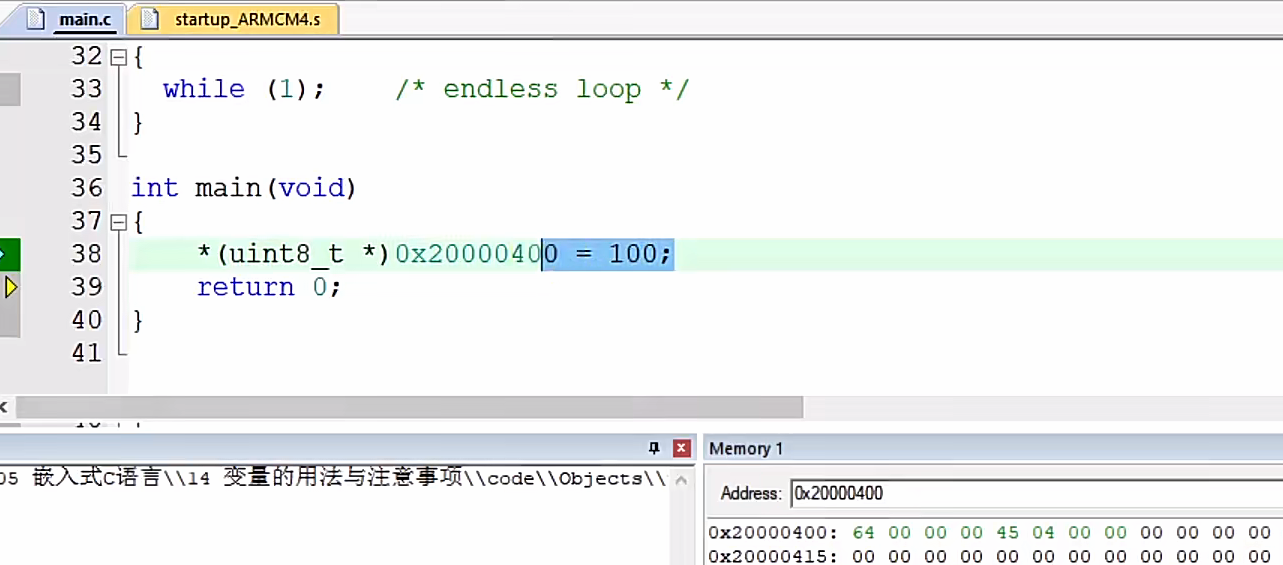Image resolution: width=1283 pixels, height=565 pixels.
Task: Click the current-line marker at line 38
Action: click(x=10, y=254)
